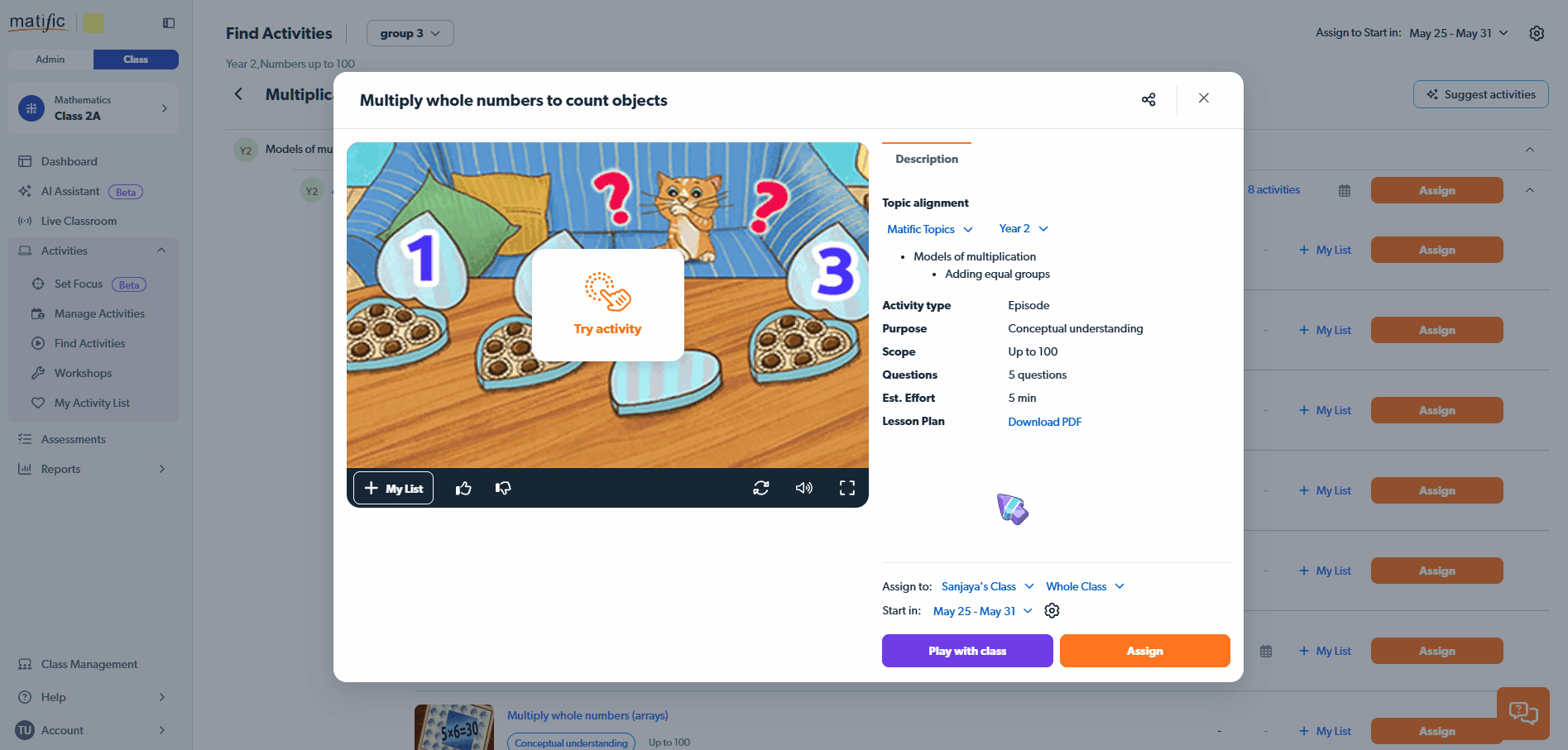This screenshot has width=1568, height=750.
Task: Open the Whole Class dropdown
Action: (x=1085, y=586)
